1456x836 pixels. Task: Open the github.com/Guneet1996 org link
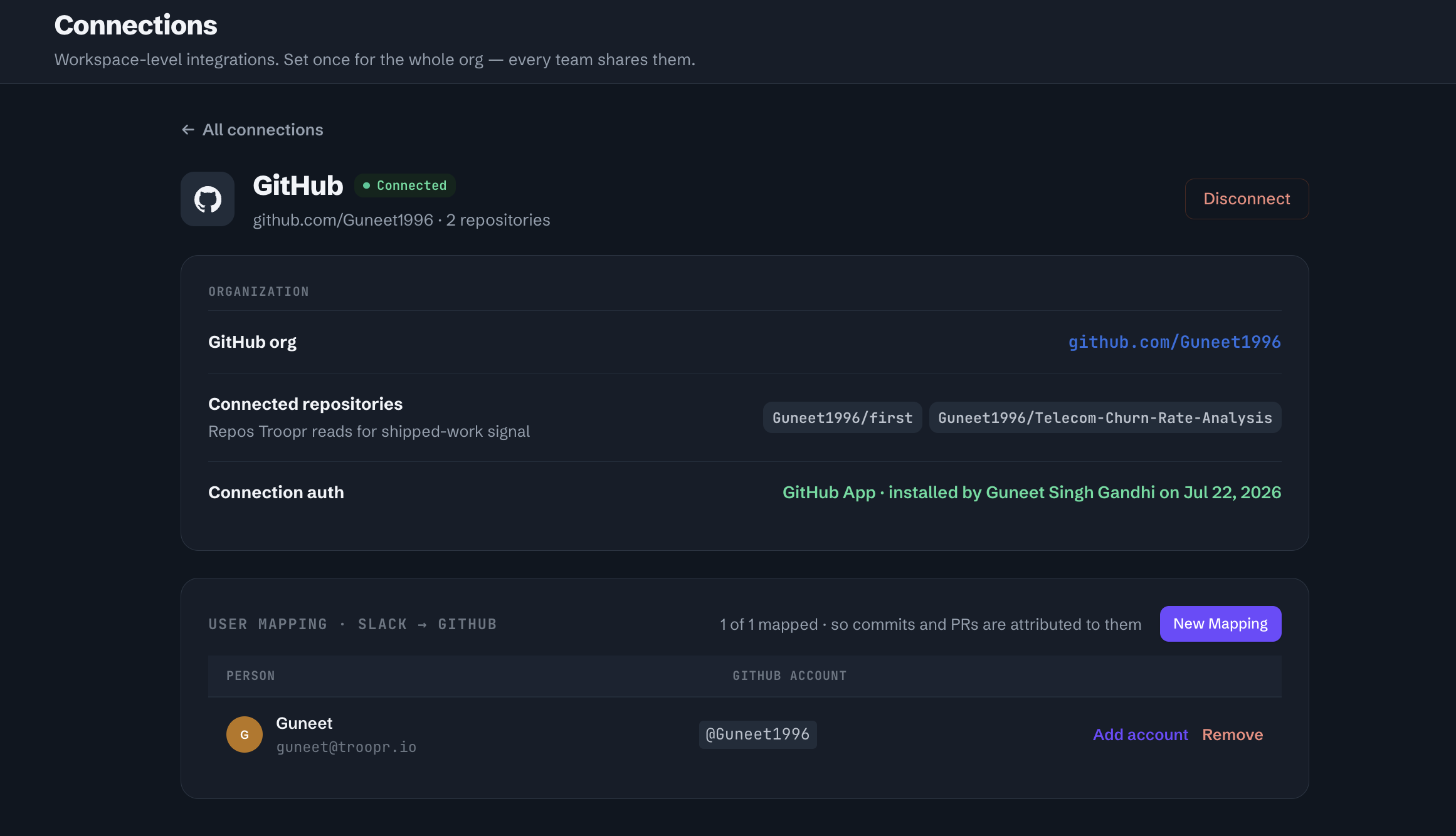click(x=1174, y=342)
